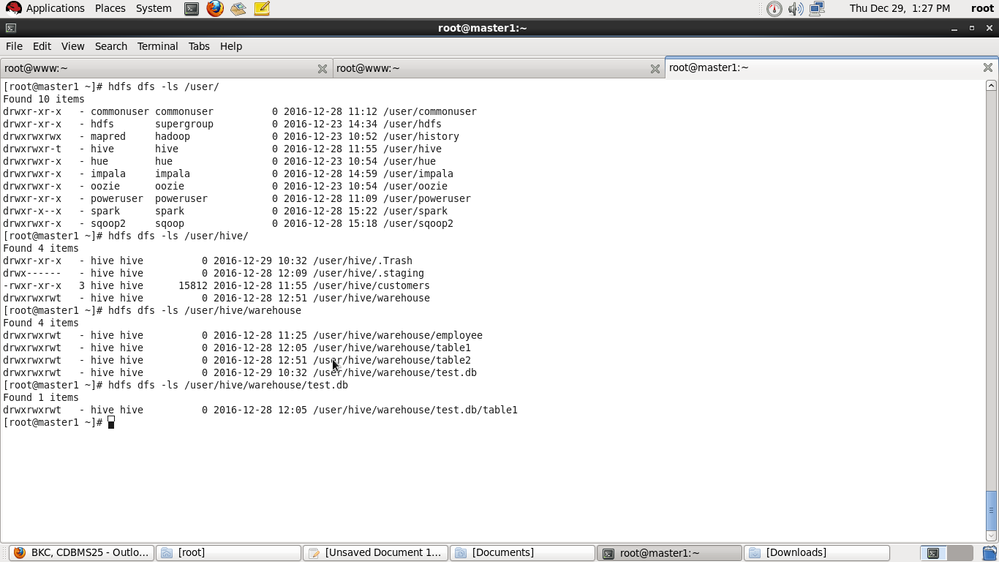Switch to the first root@www:~ tab
The image size is (999, 562).
[166, 69]
